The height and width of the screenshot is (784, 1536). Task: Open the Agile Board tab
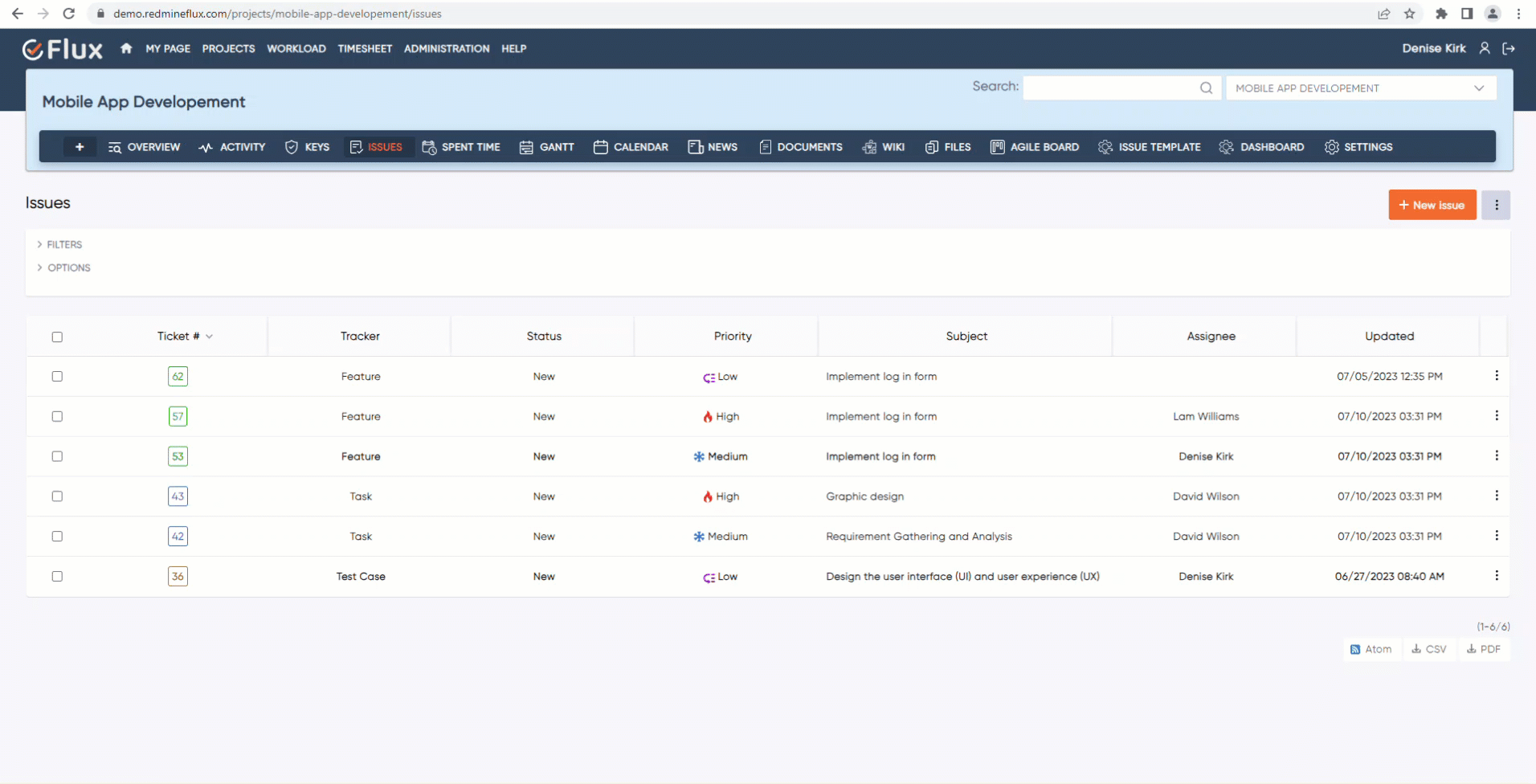(x=1035, y=147)
